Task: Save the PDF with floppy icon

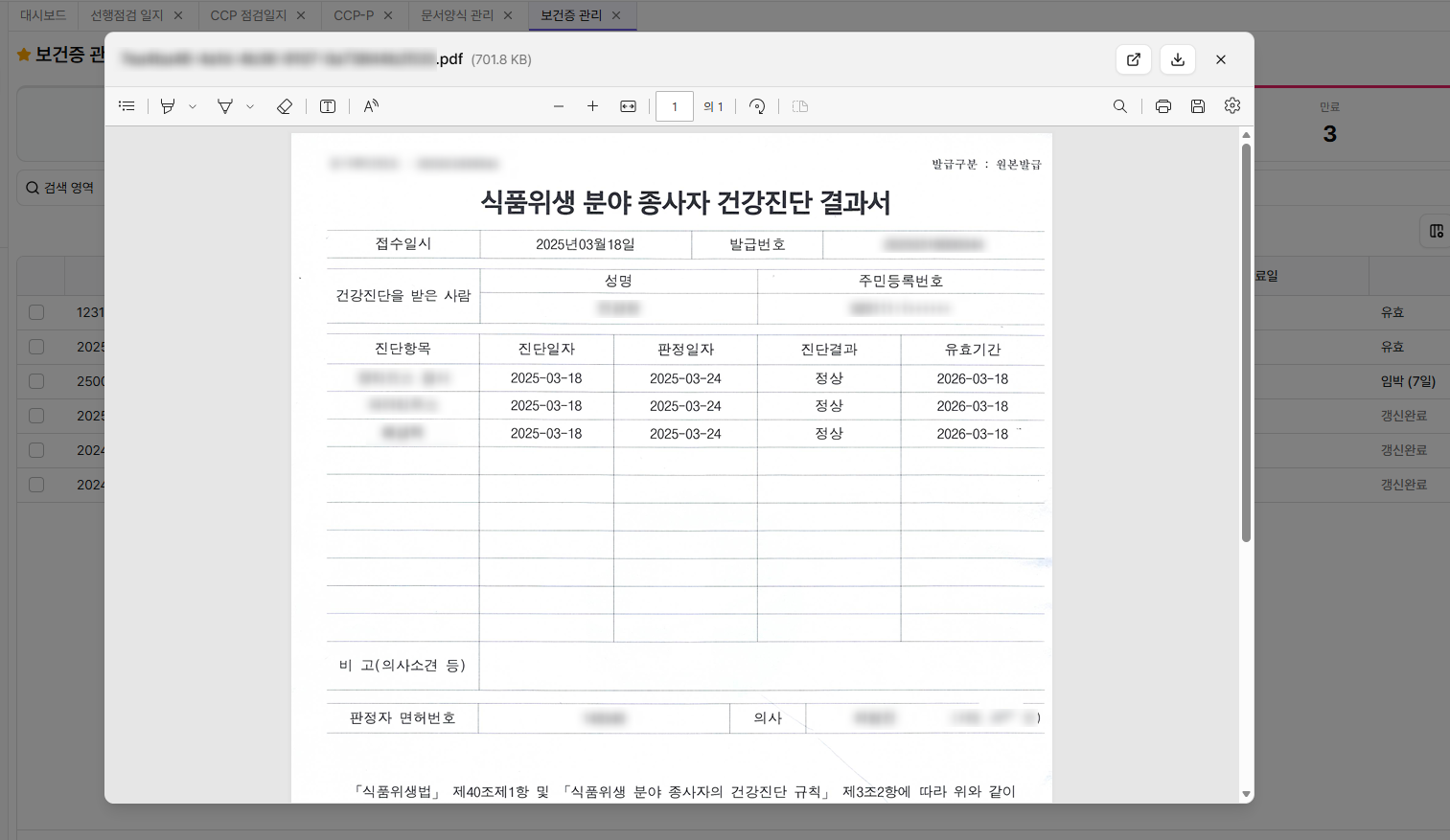Action: coord(1198,106)
